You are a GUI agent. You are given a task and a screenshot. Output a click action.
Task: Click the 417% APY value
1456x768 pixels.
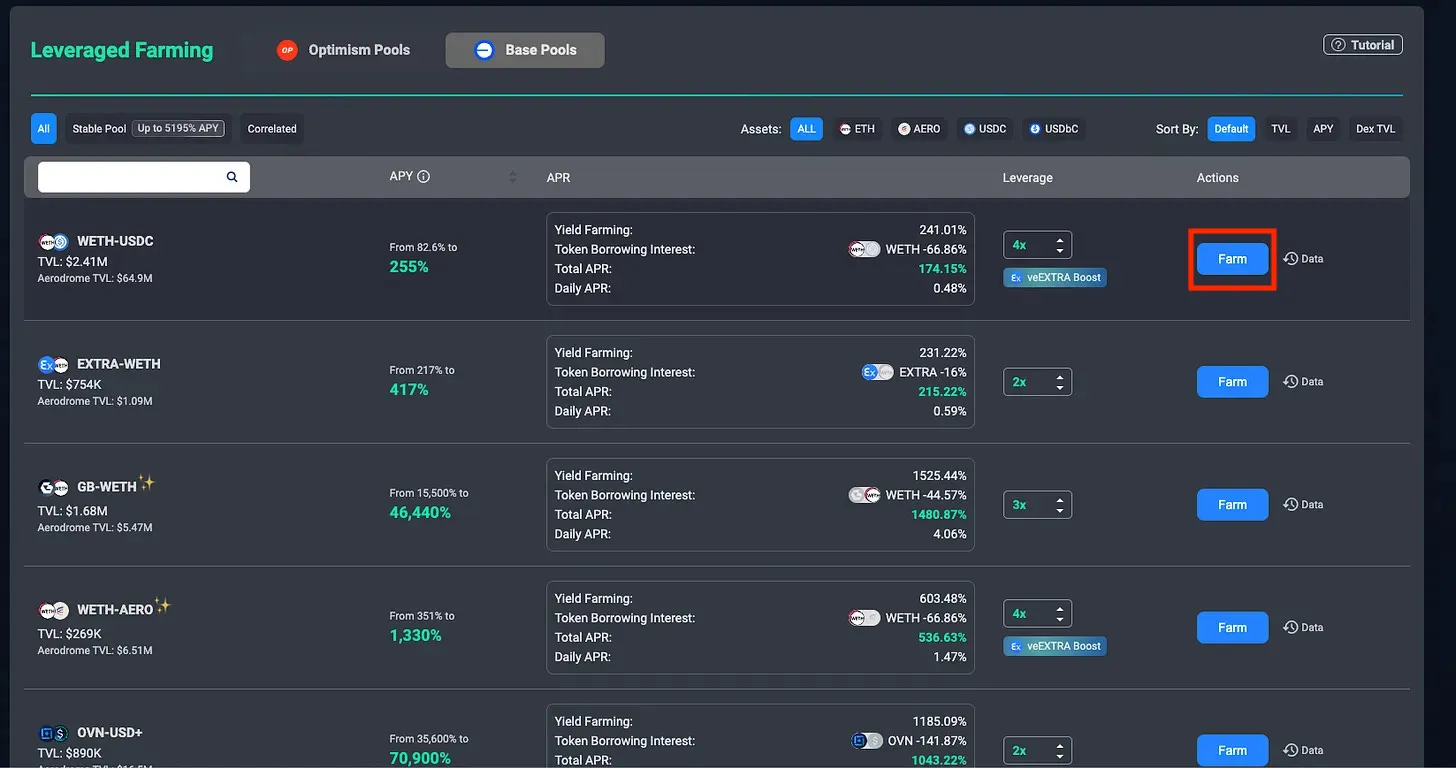409,390
